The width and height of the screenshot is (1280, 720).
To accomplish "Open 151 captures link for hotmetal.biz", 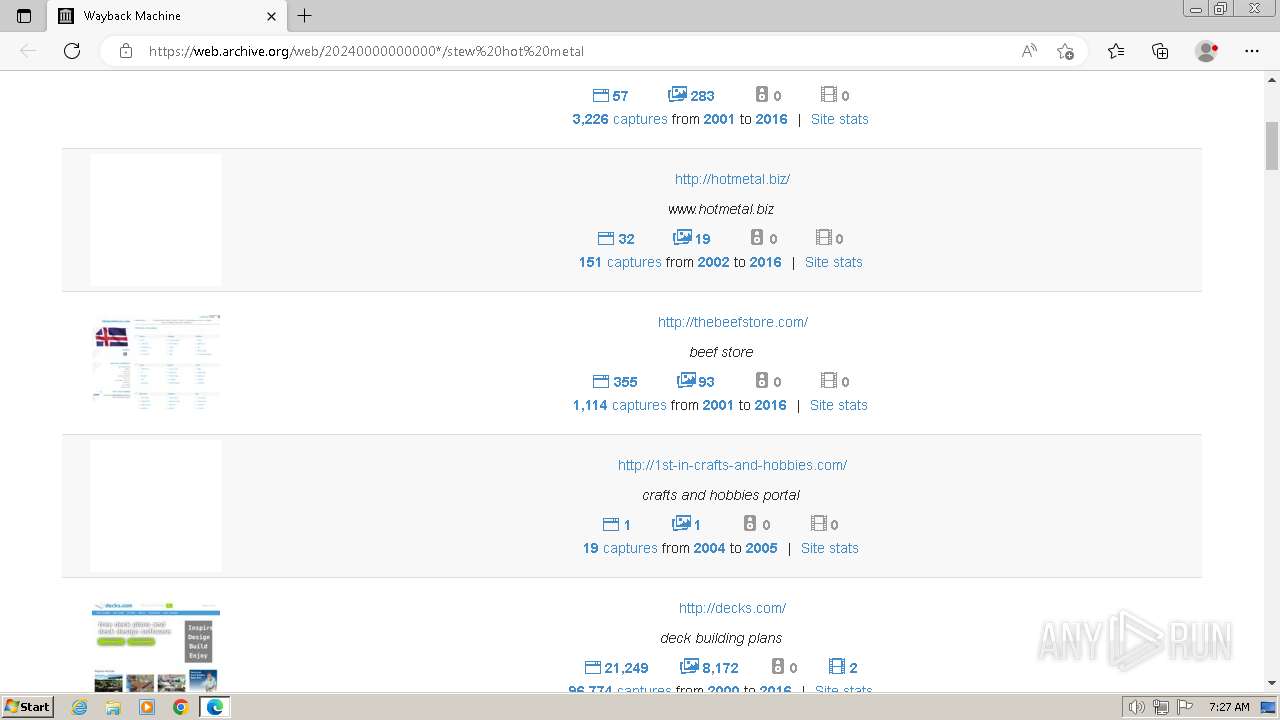I will pyautogui.click(x=620, y=262).
